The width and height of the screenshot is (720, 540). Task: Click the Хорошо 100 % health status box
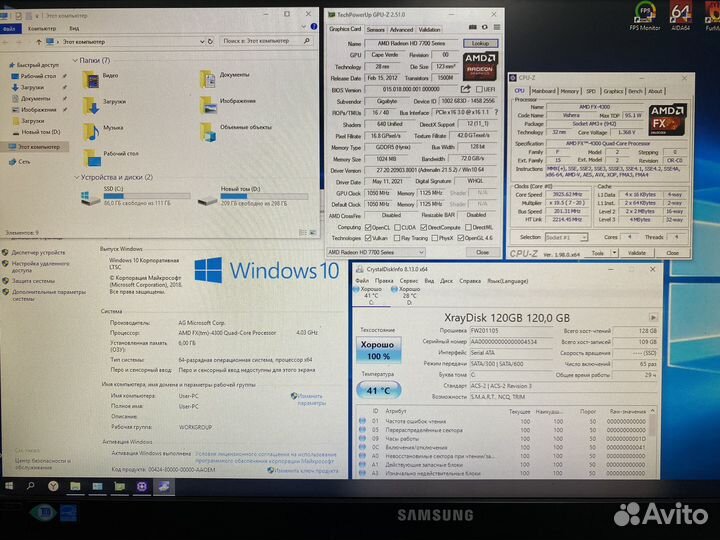(x=378, y=350)
